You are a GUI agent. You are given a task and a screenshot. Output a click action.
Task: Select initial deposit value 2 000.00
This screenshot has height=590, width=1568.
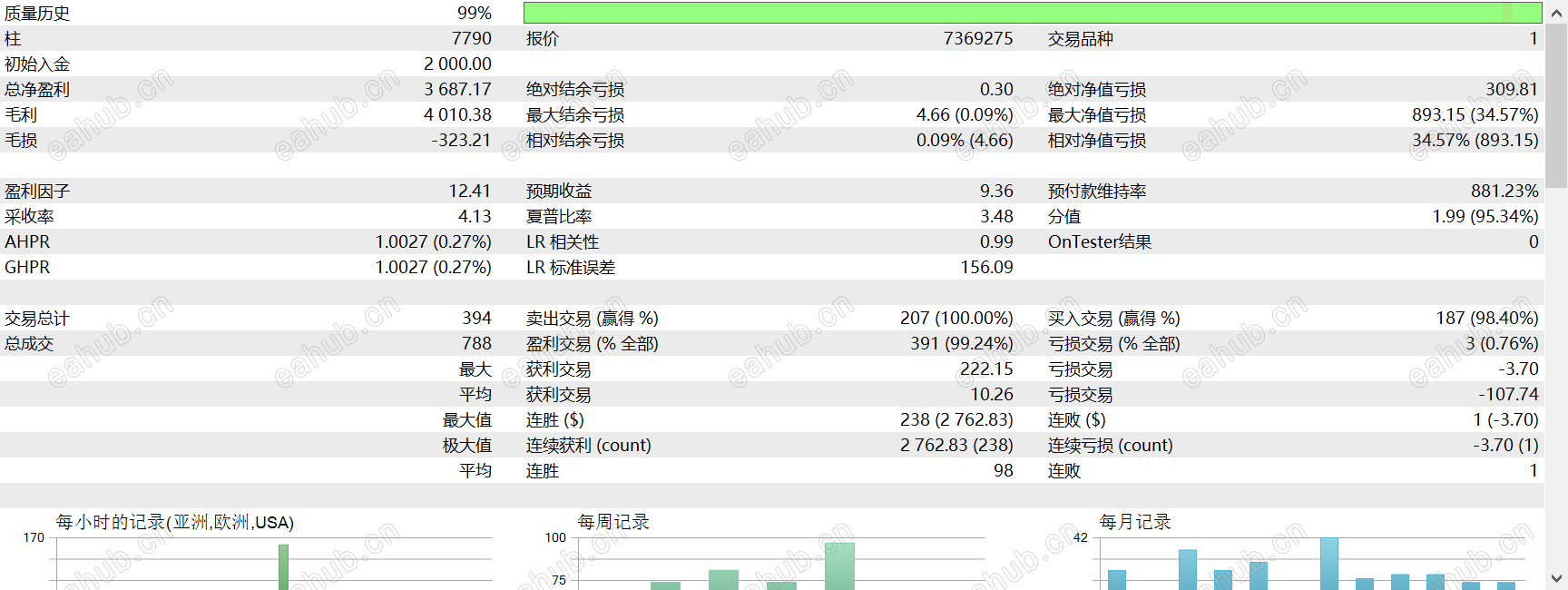[457, 64]
